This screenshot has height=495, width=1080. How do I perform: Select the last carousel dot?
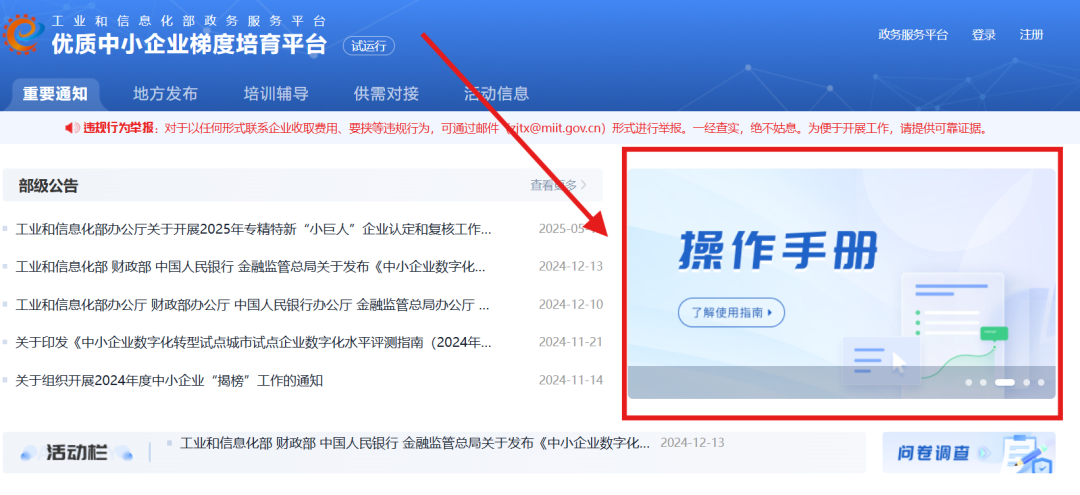(x=1041, y=382)
